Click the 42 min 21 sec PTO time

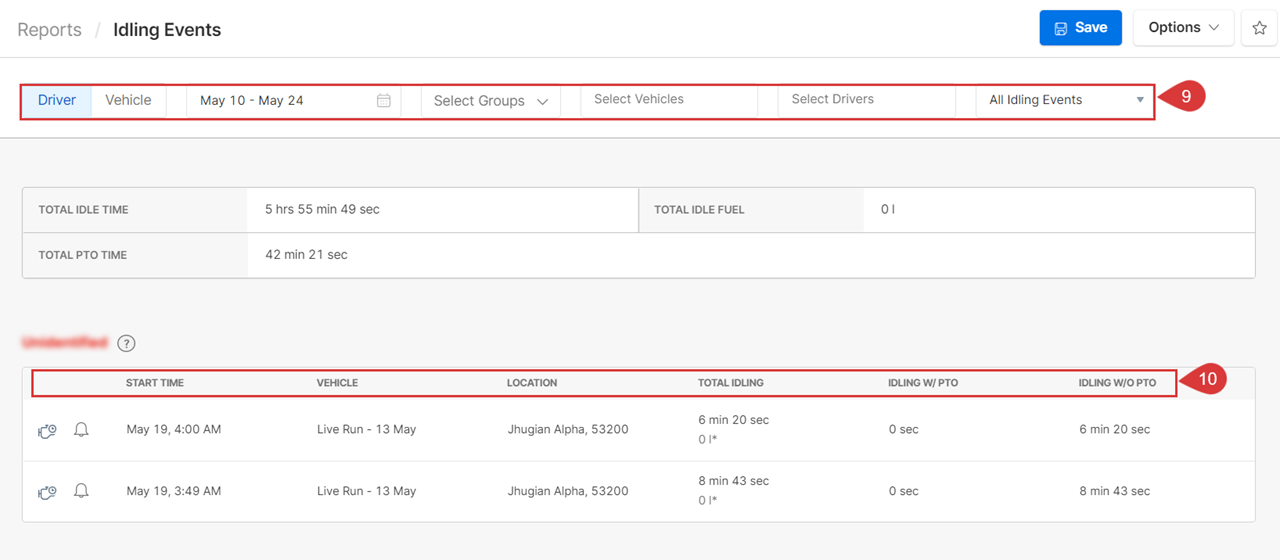(306, 254)
